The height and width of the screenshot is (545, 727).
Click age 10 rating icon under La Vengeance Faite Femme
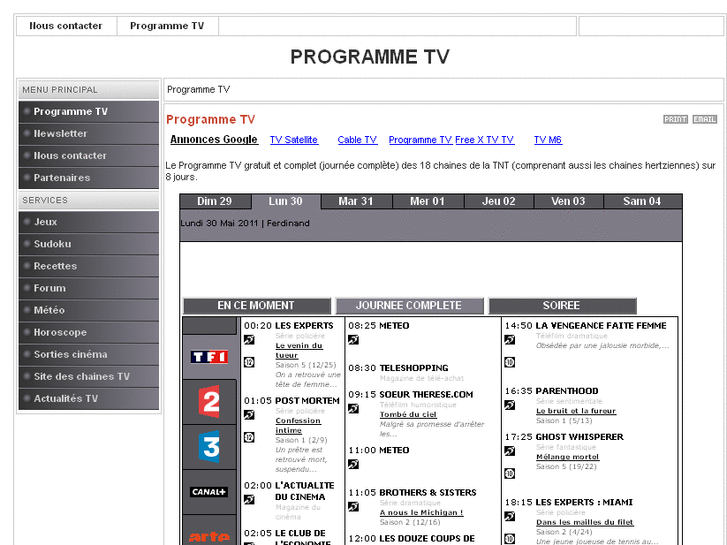click(x=510, y=362)
